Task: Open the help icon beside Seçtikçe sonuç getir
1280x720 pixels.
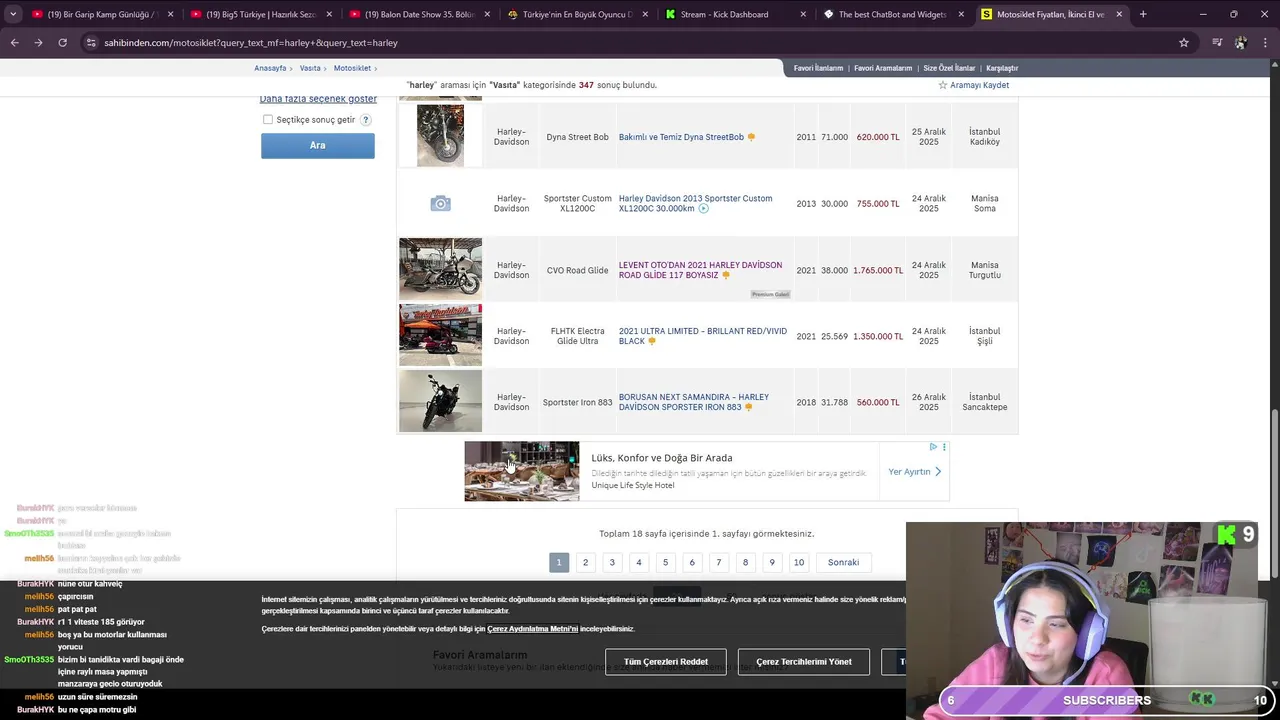Action: [x=366, y=120]
